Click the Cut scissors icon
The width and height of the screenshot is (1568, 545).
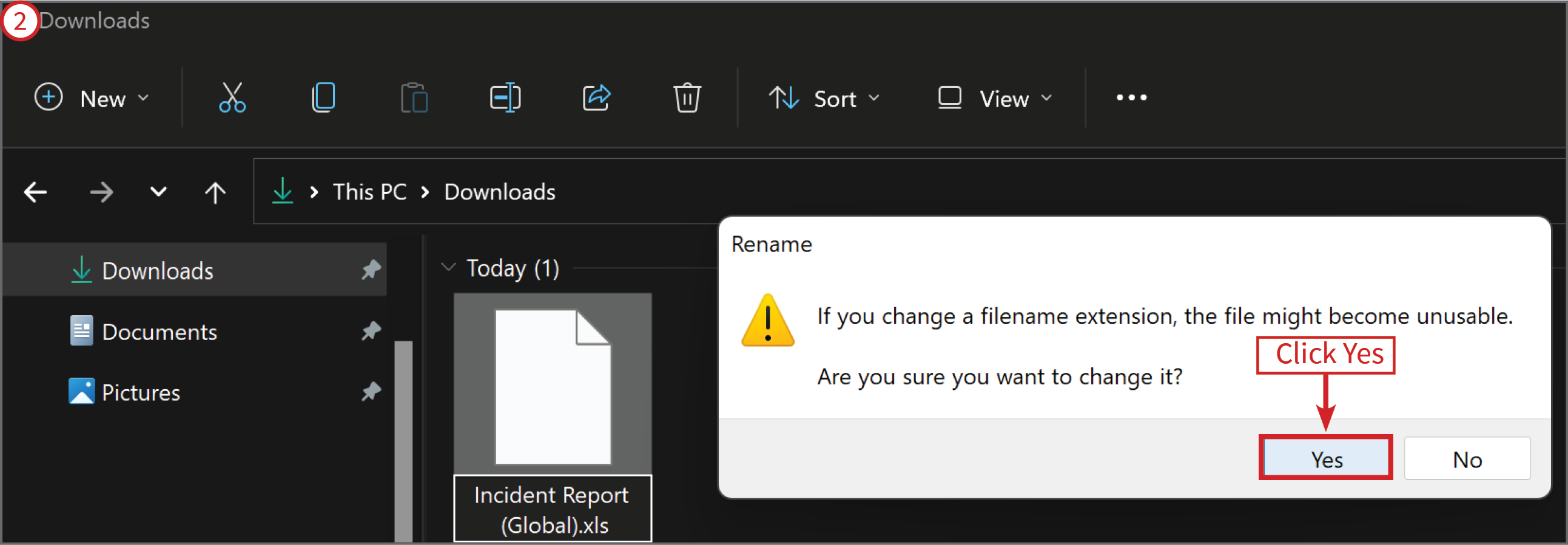[x=232, y=98]
